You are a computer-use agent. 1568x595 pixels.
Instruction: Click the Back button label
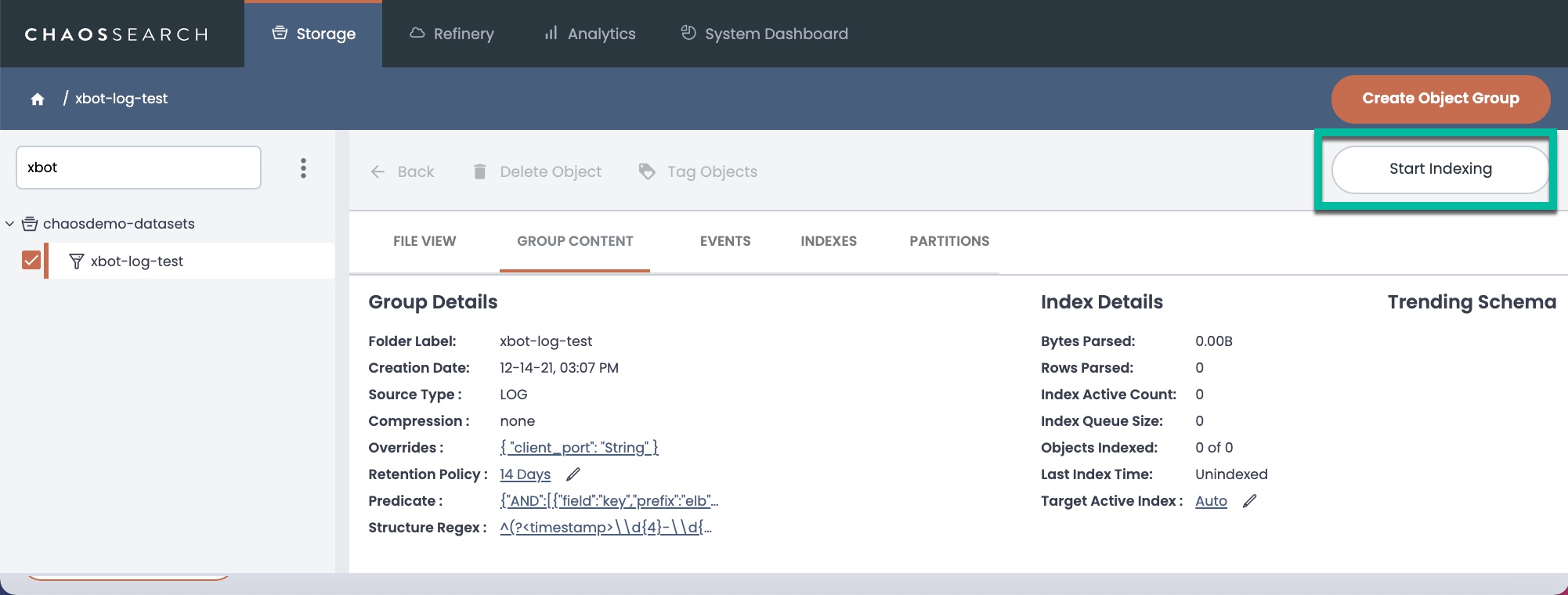[416, 171]
